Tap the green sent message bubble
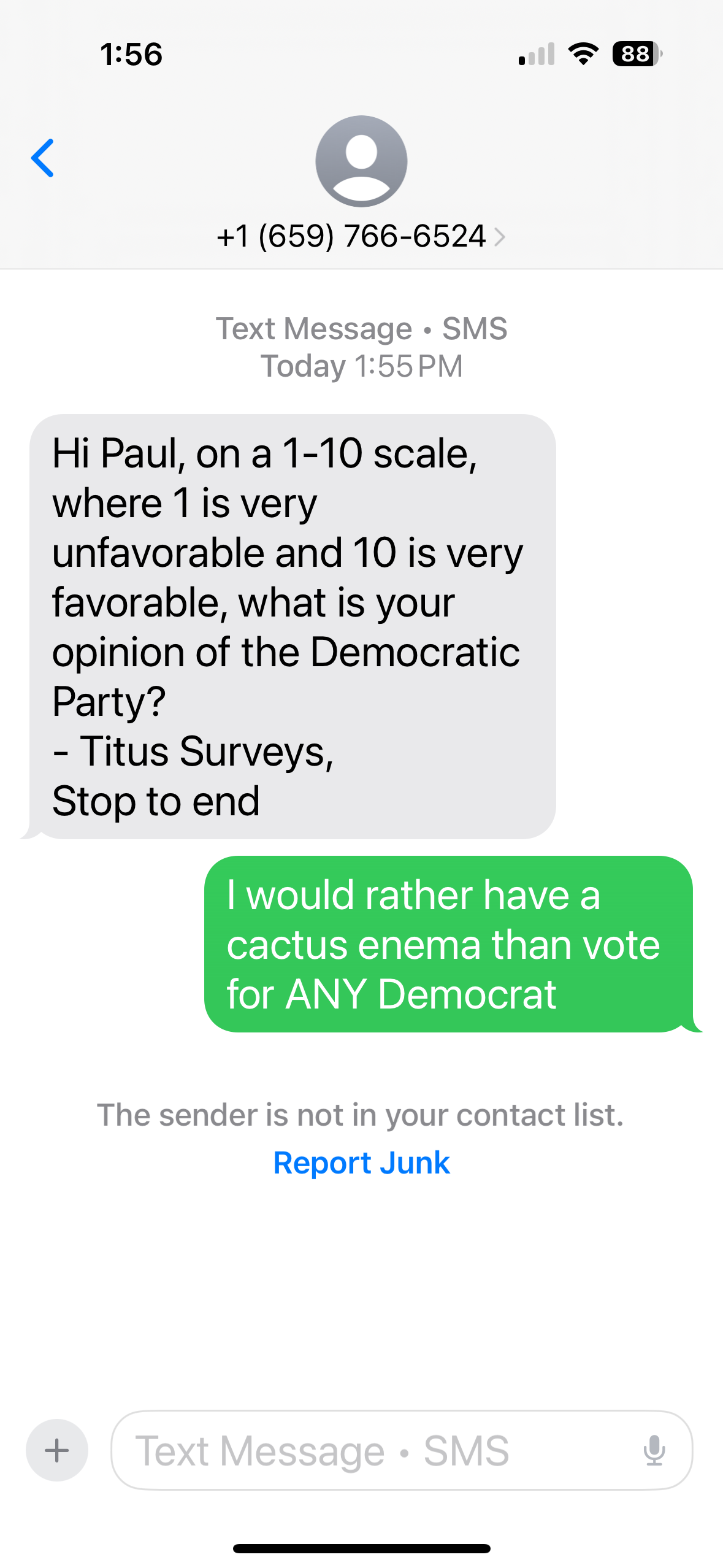 [x=448, y=943]
